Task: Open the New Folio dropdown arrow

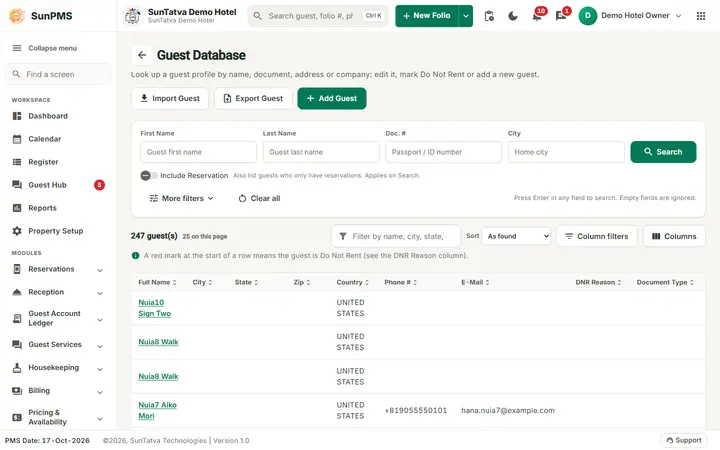Action: coord(466,16)
